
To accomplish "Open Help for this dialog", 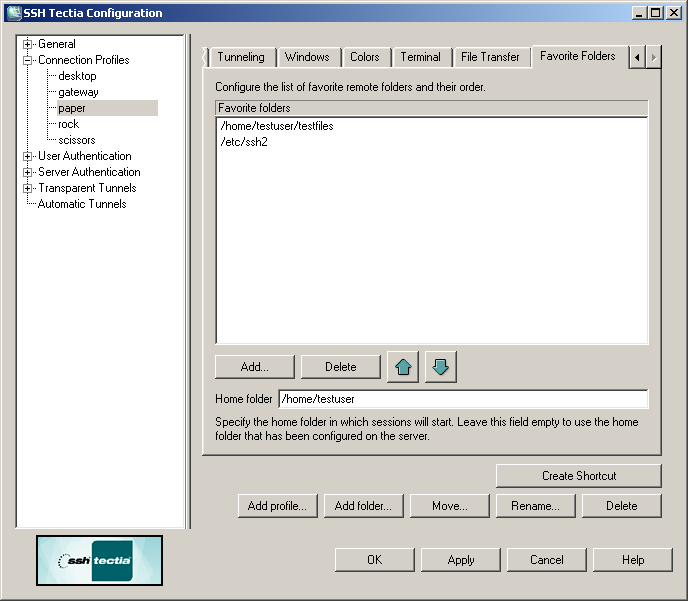I will pyautogui.click(x=633, y=560).
